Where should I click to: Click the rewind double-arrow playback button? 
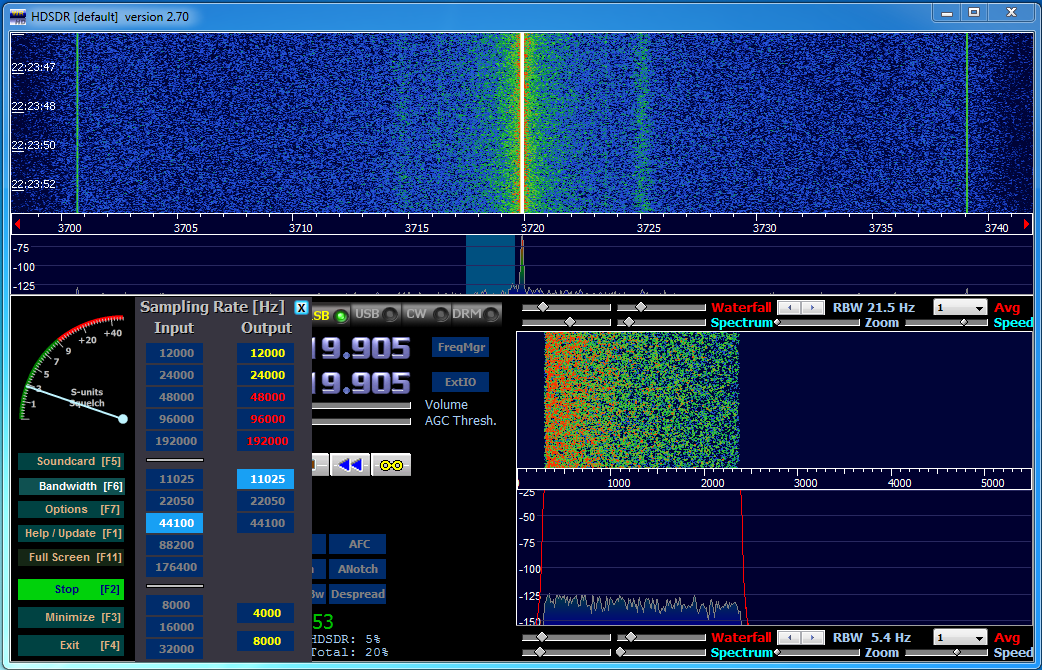coord(350,465)
